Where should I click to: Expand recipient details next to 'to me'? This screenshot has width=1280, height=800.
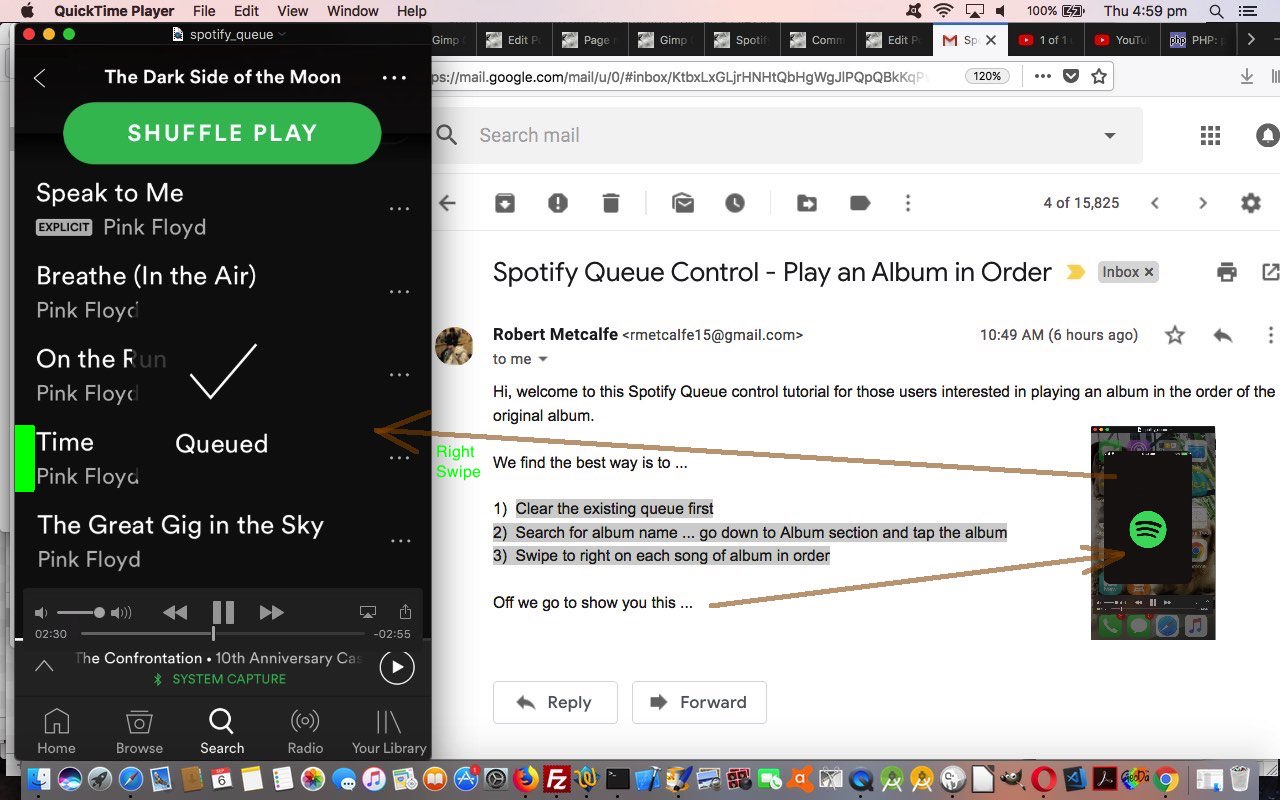543,359
